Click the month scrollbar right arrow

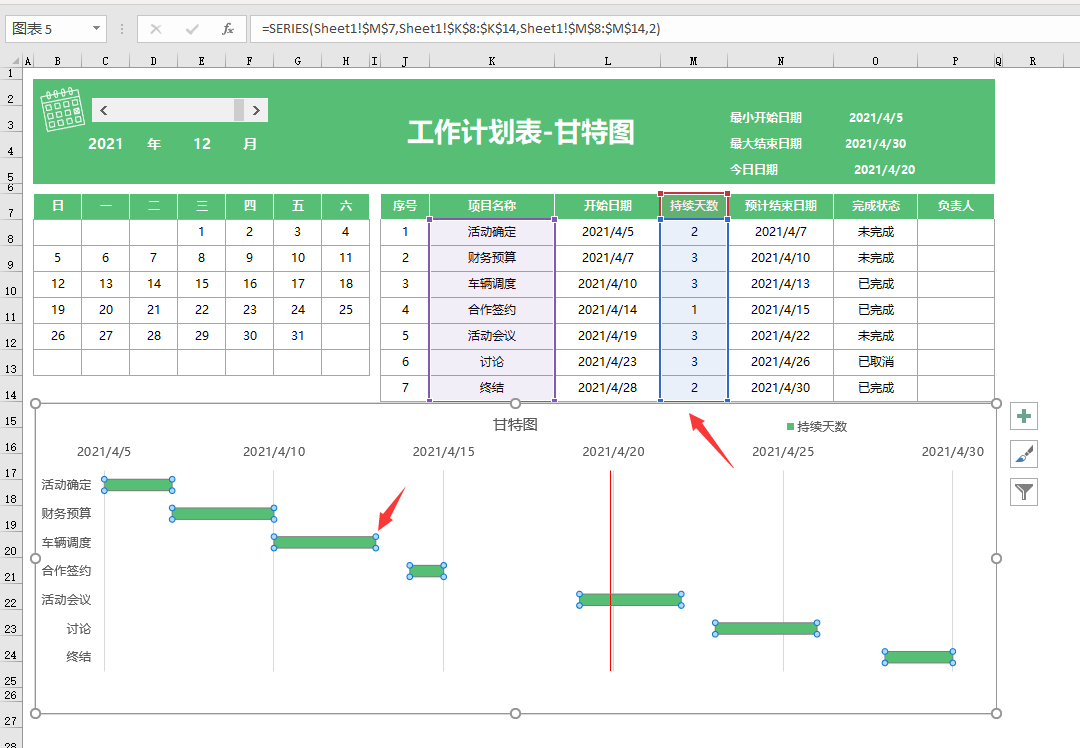pyautogui.click(x=256, y=110)
